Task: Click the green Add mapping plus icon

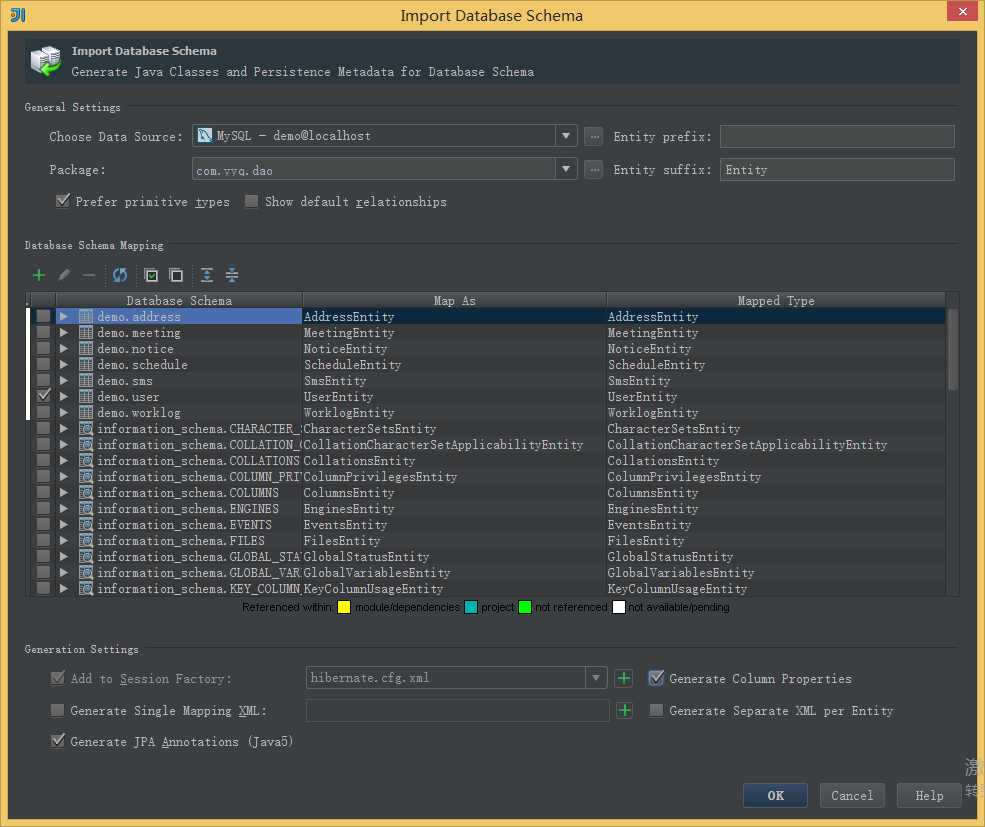Action: [39, 275]
